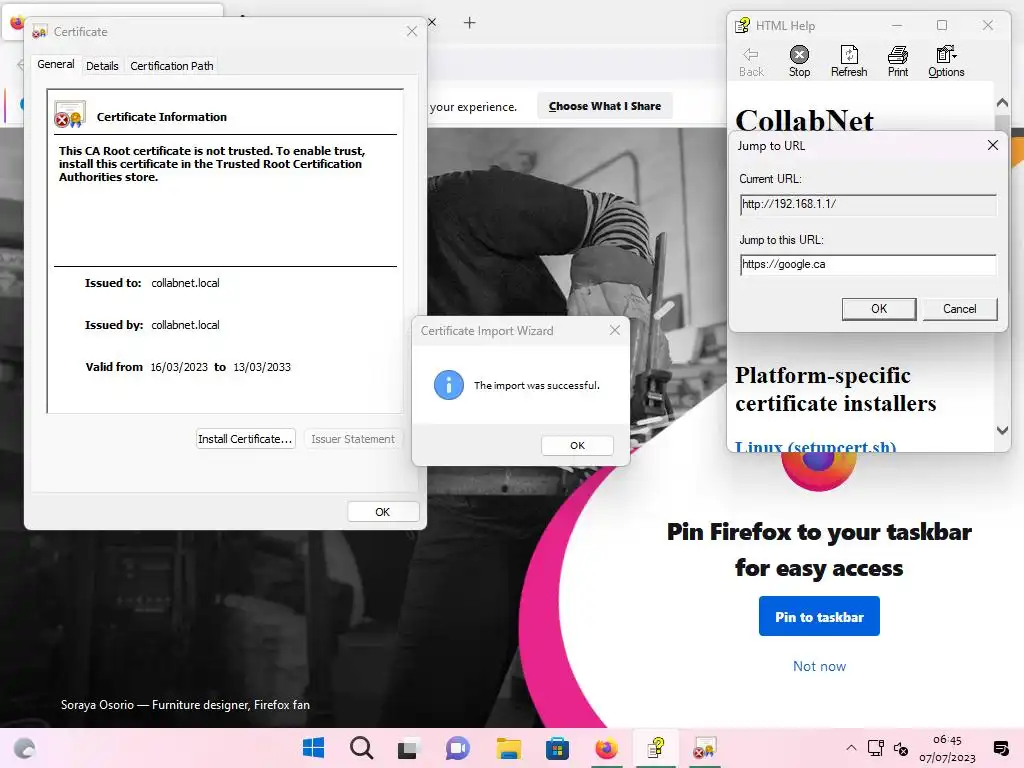The height and width of the screenshot is (768, 1024).
Task: Switch to Certificate taskbar icon
Action: pos(705,748)
